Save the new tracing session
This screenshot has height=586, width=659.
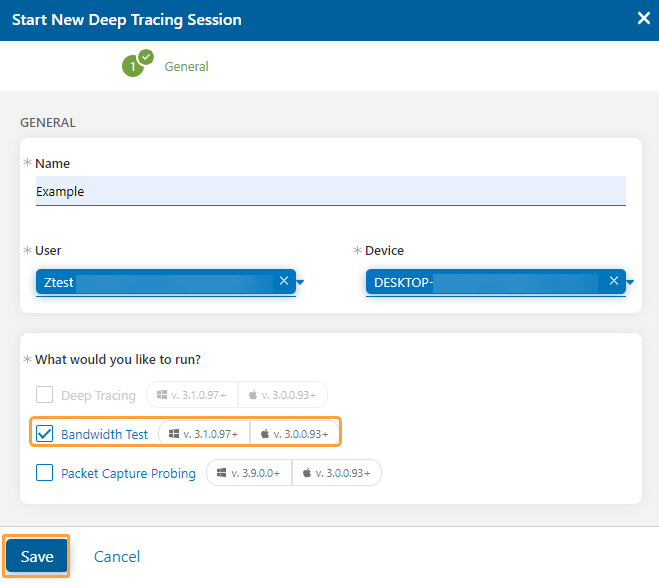[x=37, y=557]
